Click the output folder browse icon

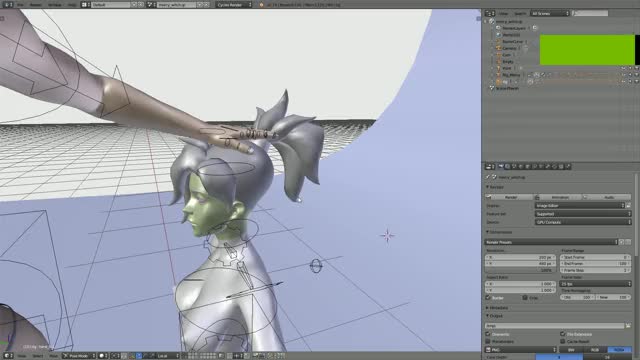point(628,326)
